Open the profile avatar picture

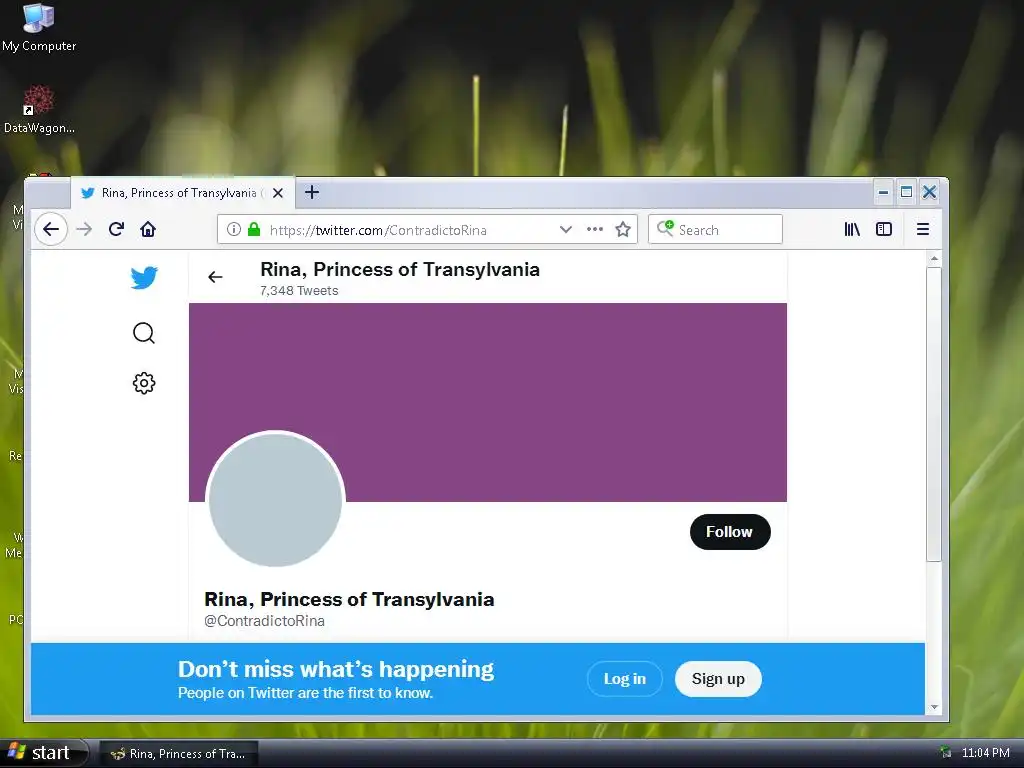(x=276, y=500)
